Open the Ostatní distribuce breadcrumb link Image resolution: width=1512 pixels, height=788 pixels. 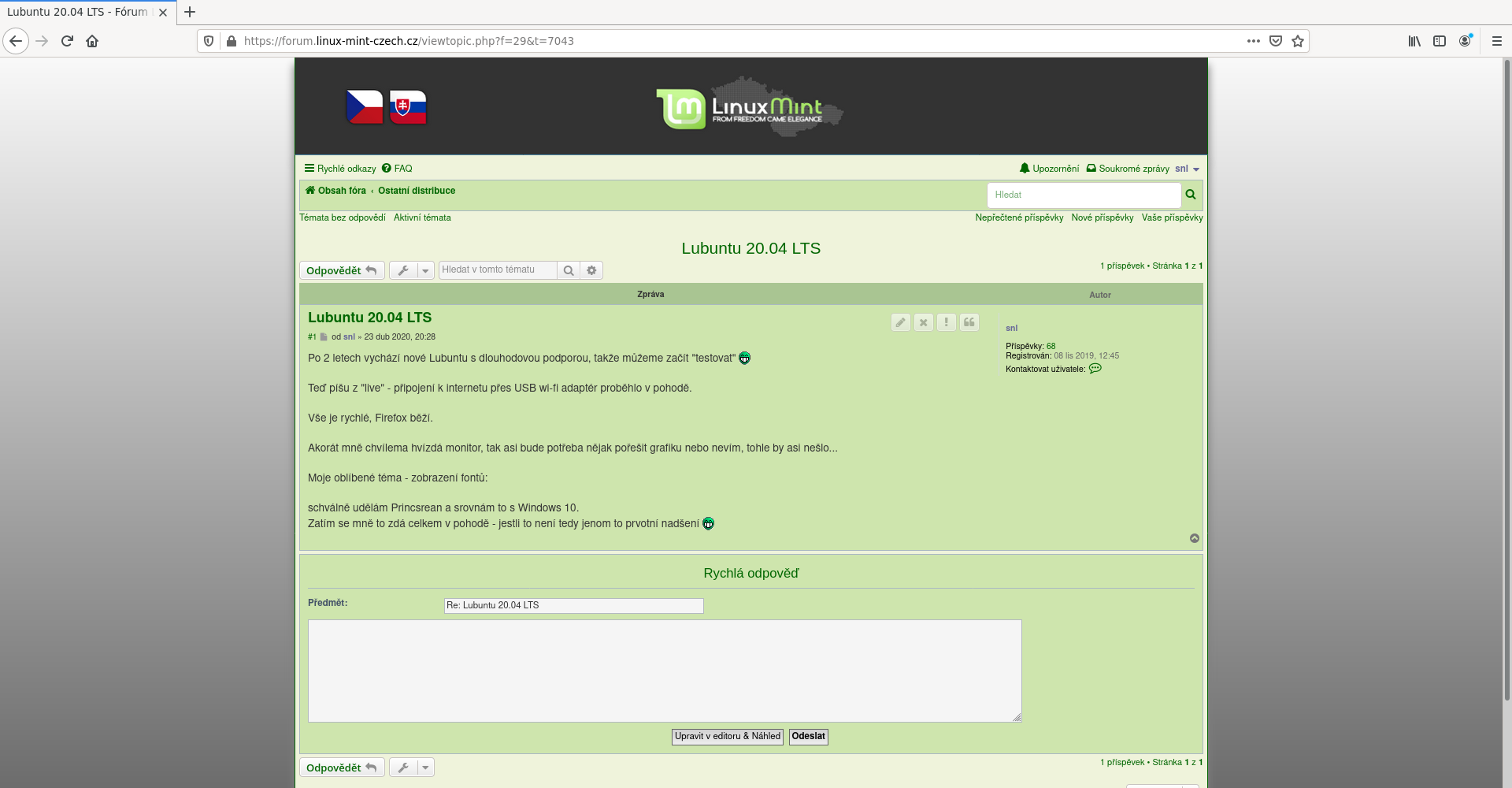point(417,191)
